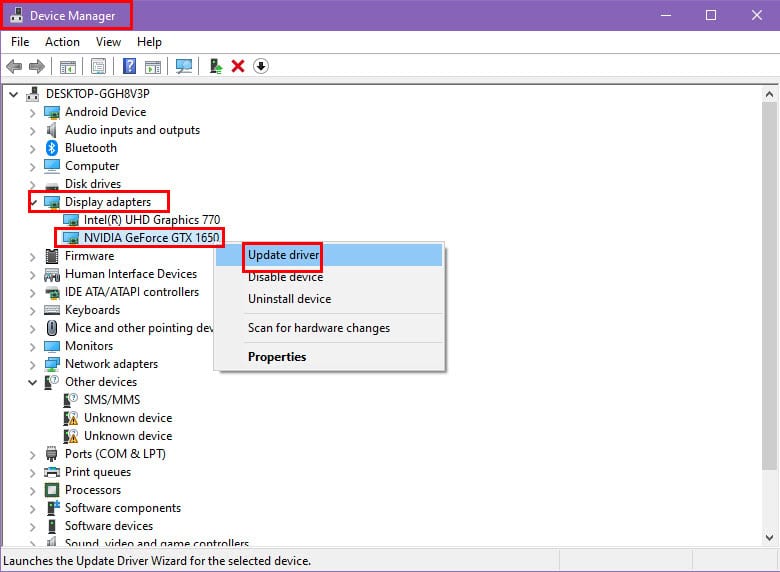
Task: Select the SMS/MMS device entry
Action: [112, 400]
